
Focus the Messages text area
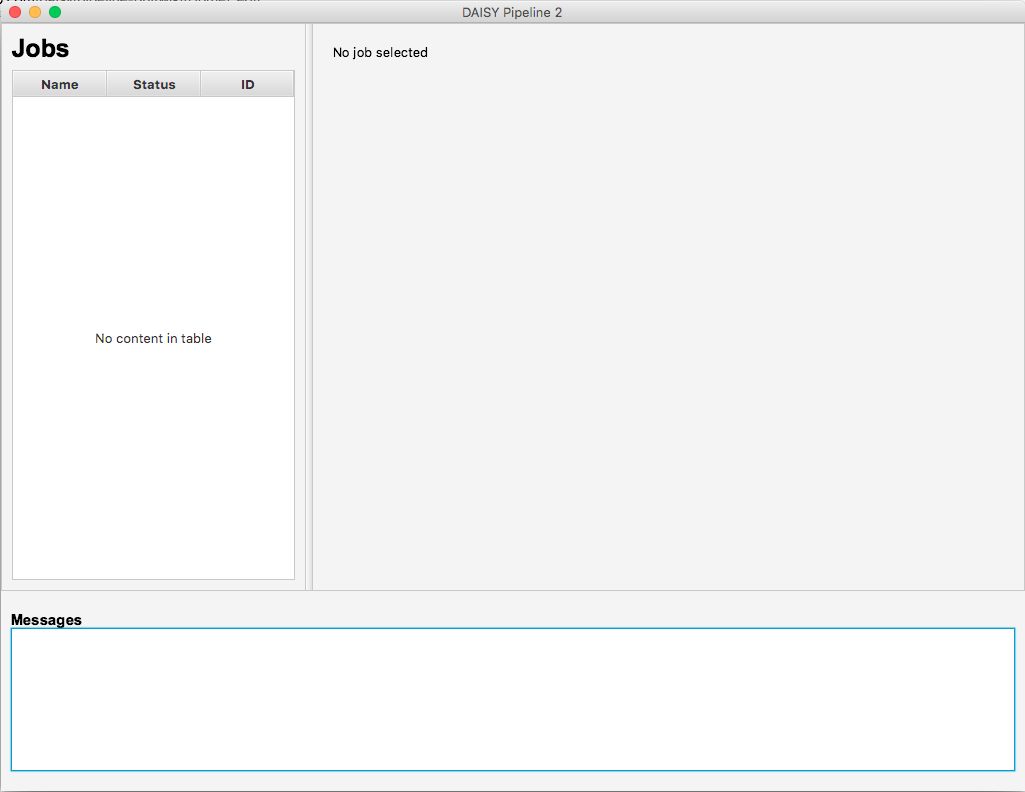(x=512, y=699)
